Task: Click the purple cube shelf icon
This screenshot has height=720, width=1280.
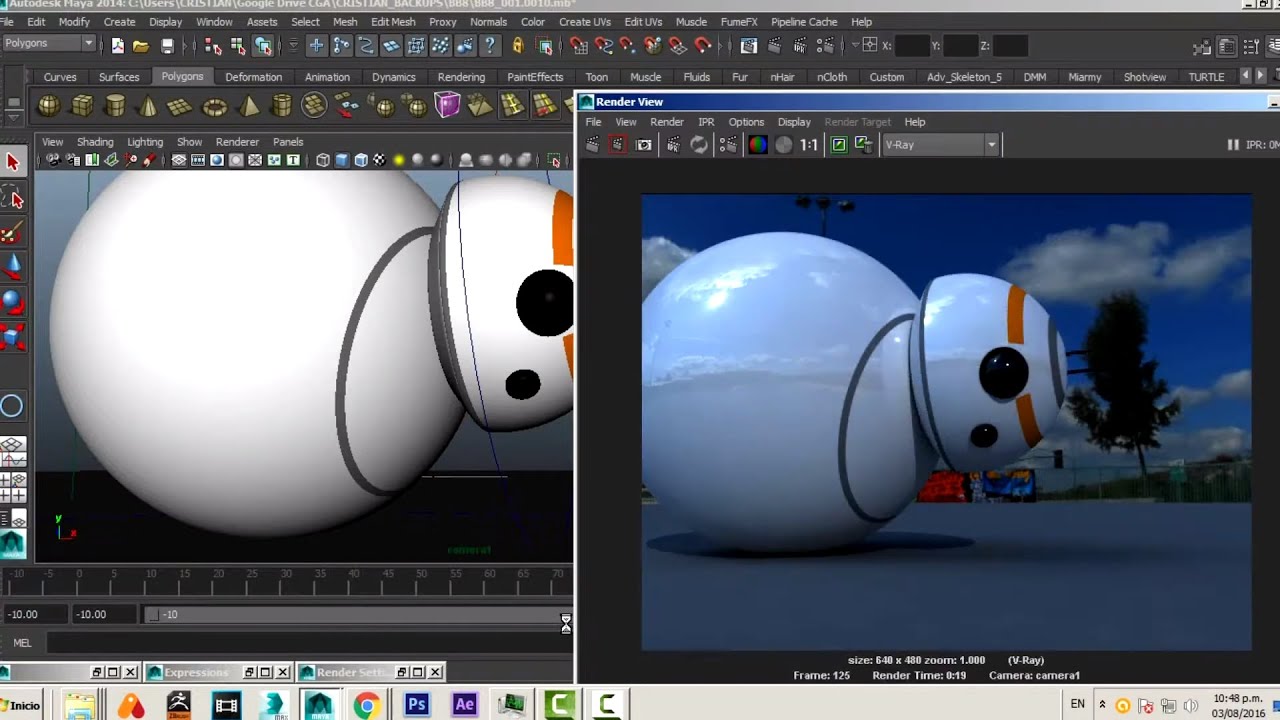Action: 447,105
